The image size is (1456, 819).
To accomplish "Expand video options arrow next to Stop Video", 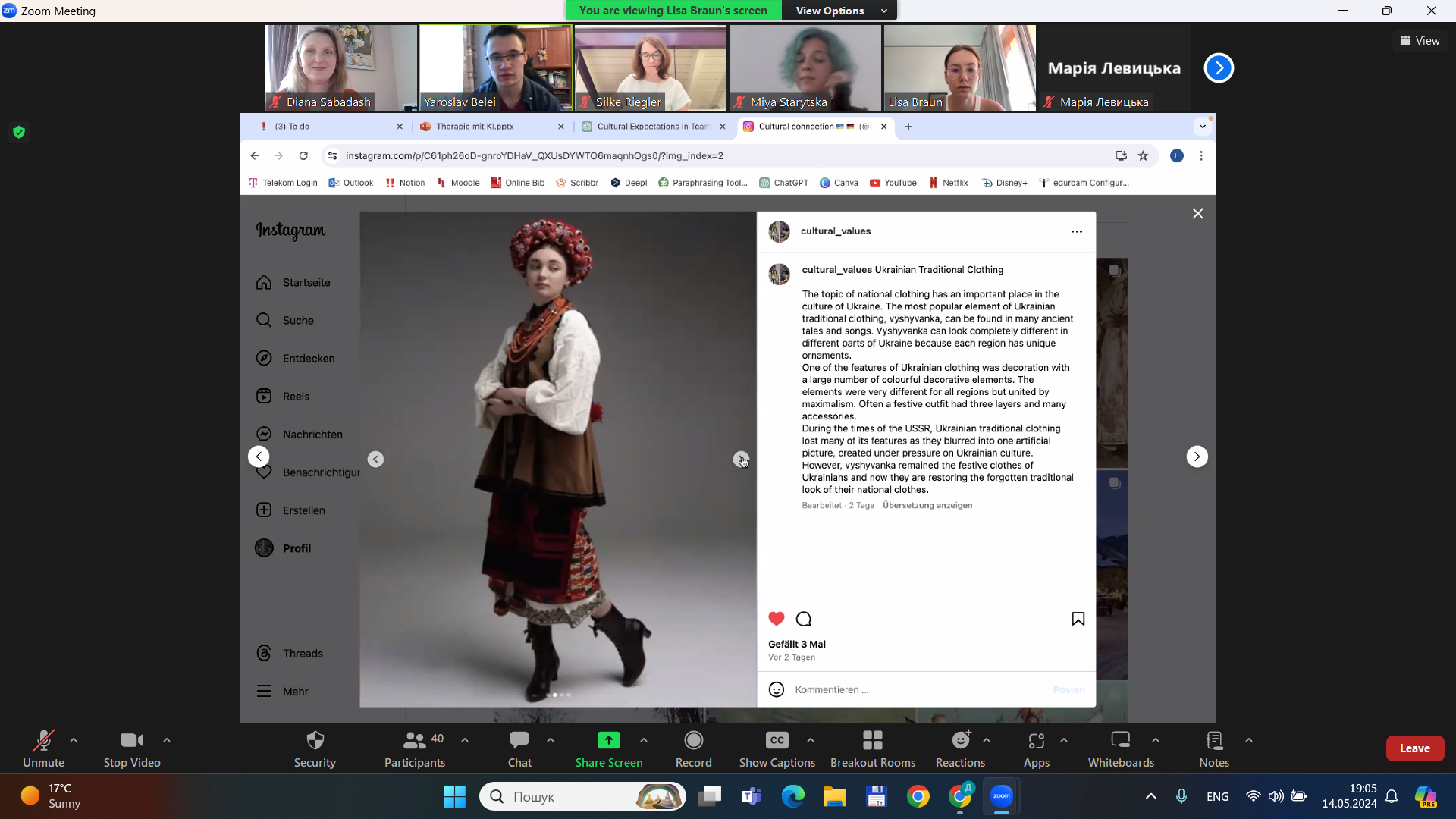I will coord(167,740).
